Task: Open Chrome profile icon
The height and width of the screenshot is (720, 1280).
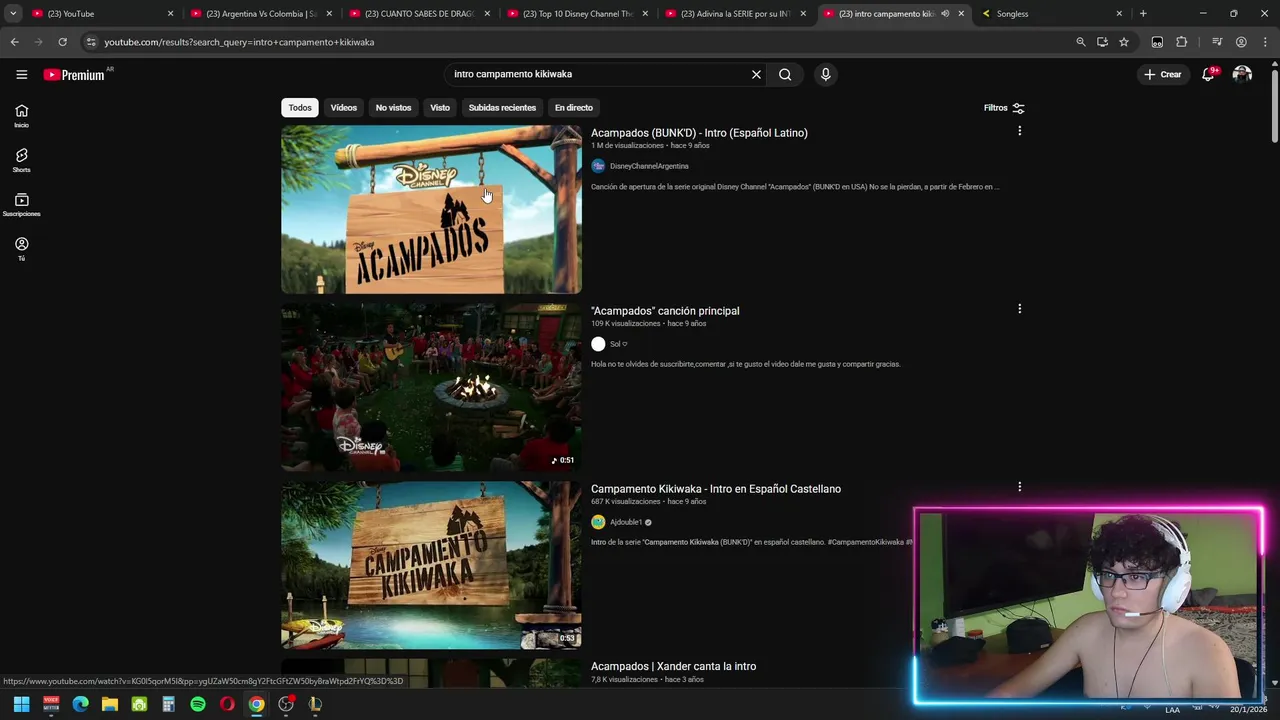Action: click(x=1241, y=42)
